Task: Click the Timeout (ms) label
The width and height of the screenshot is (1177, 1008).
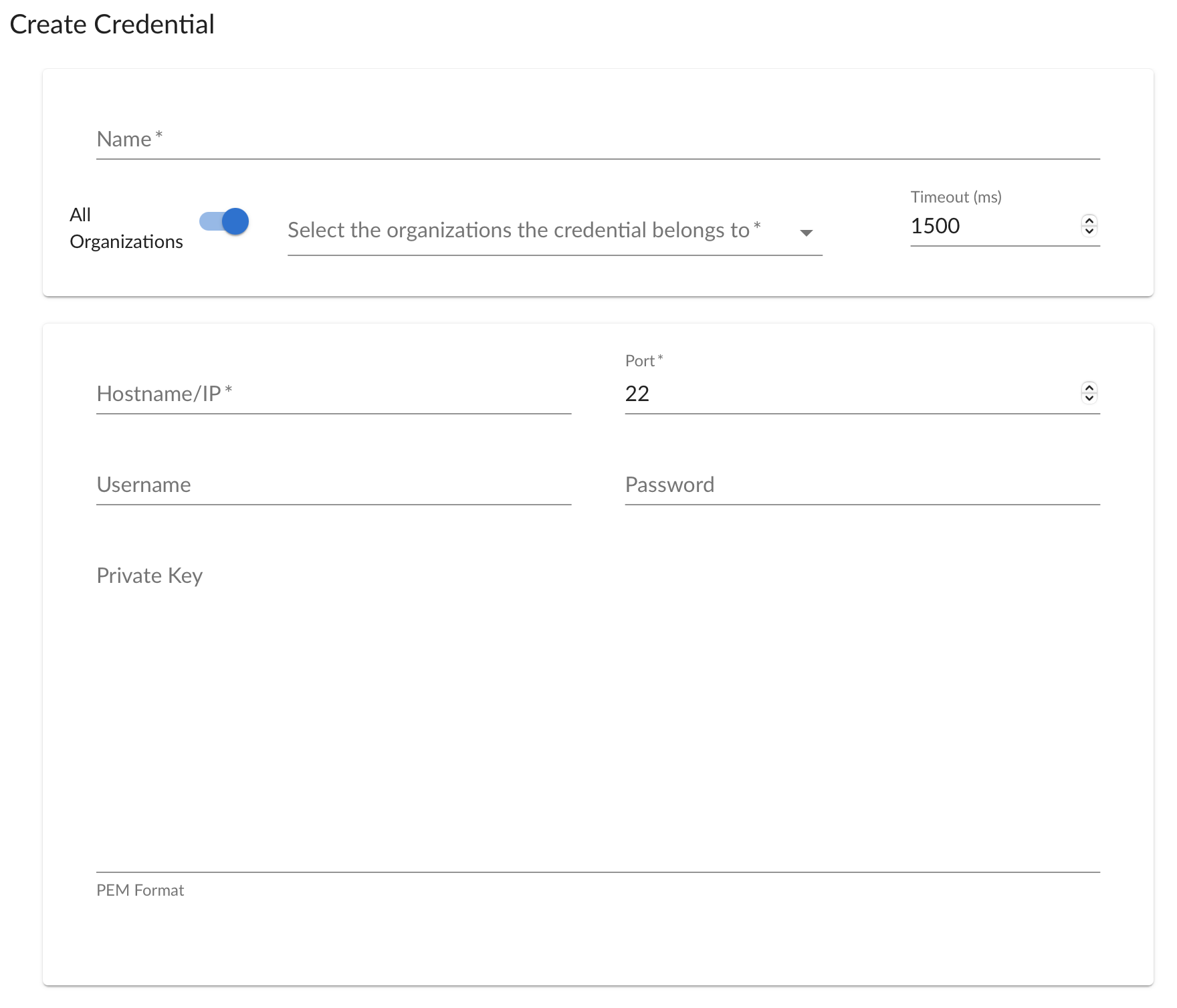Action: tap(956, 197)
